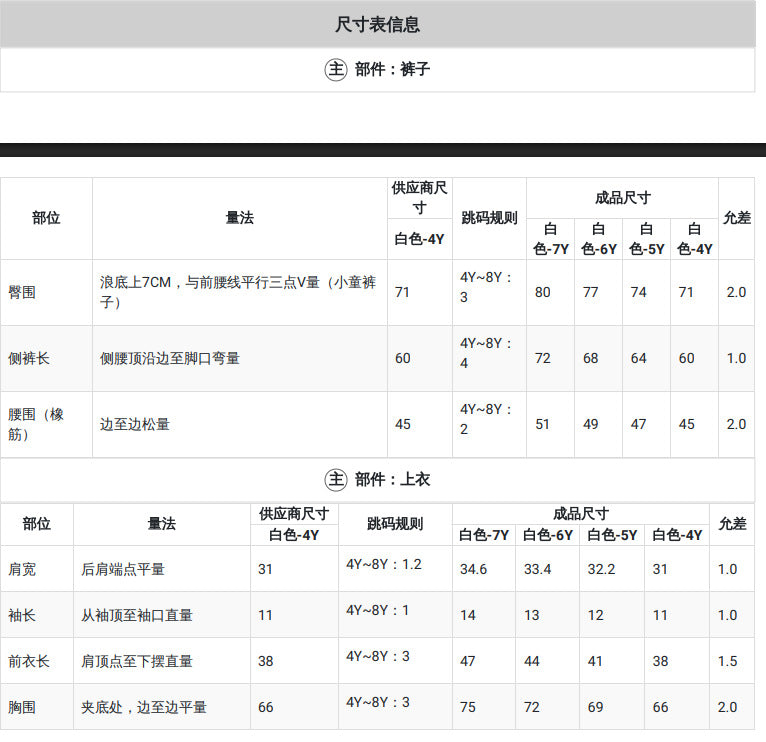Select 侧裤长 value 64 for 白色-5Y

pos(638,358)
